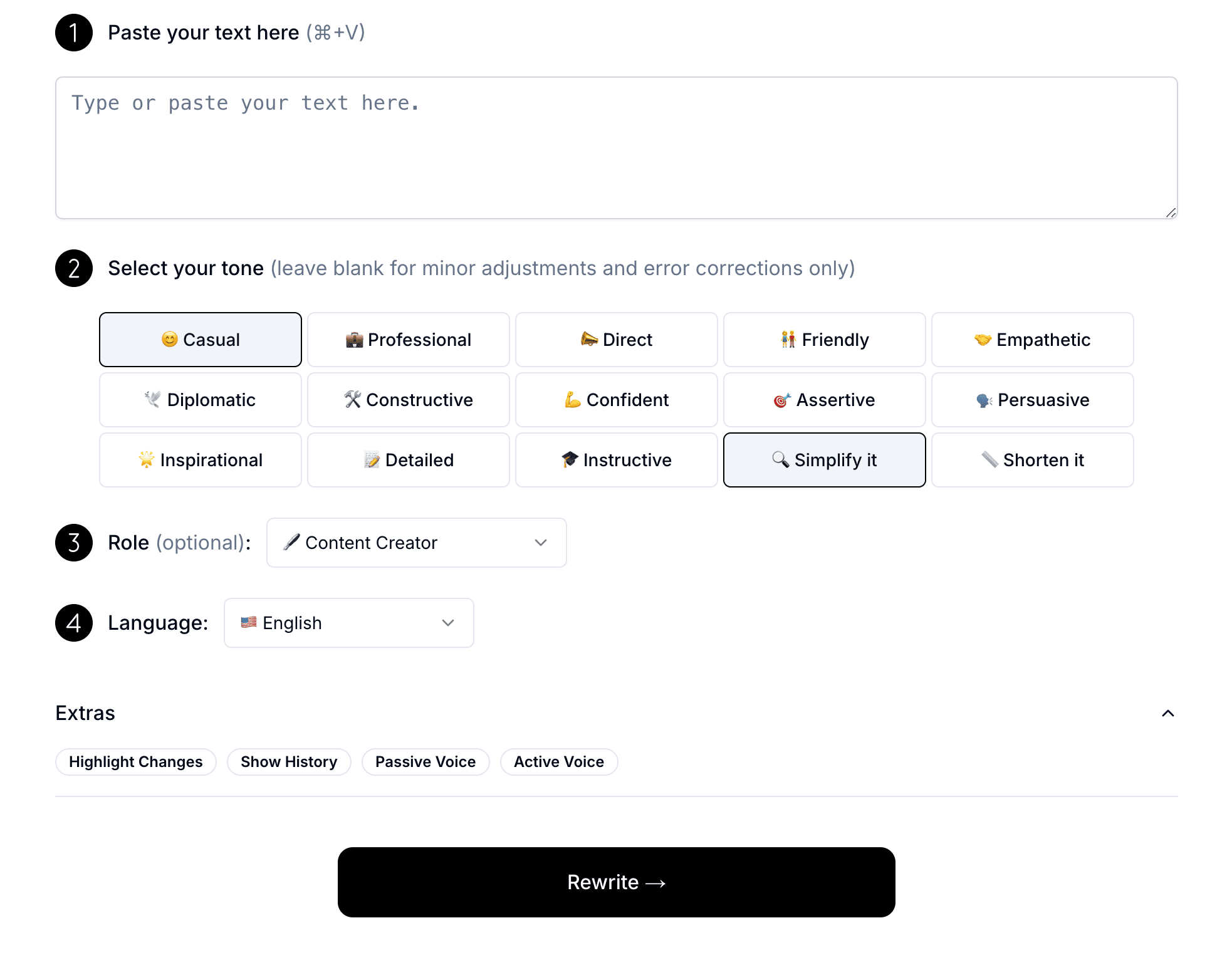This screenshot has height=960, width=1232.
Task: Choose the Instructive tone
Action: click(x=616, y=459)
